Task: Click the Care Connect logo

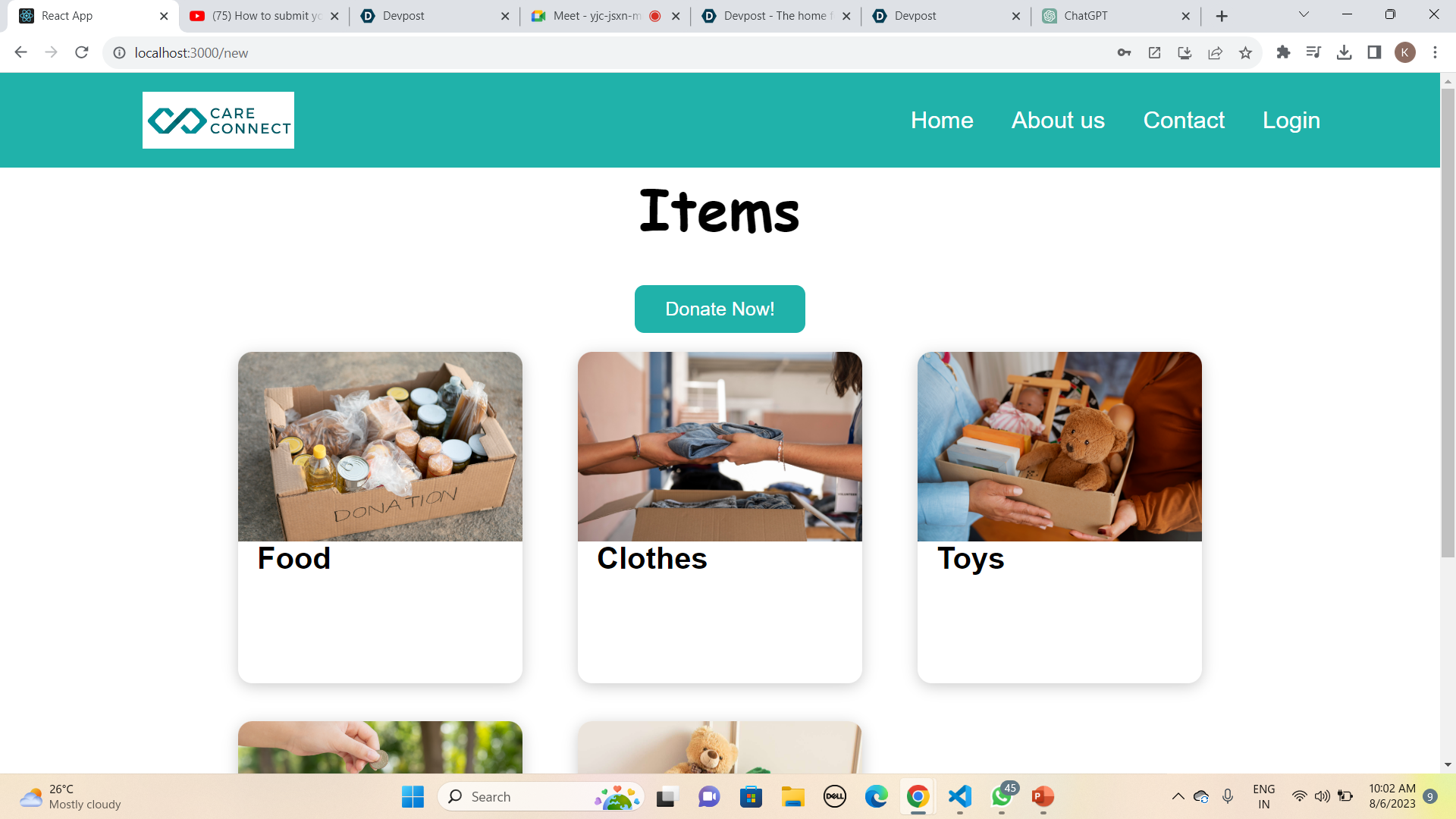Action: 218,120
